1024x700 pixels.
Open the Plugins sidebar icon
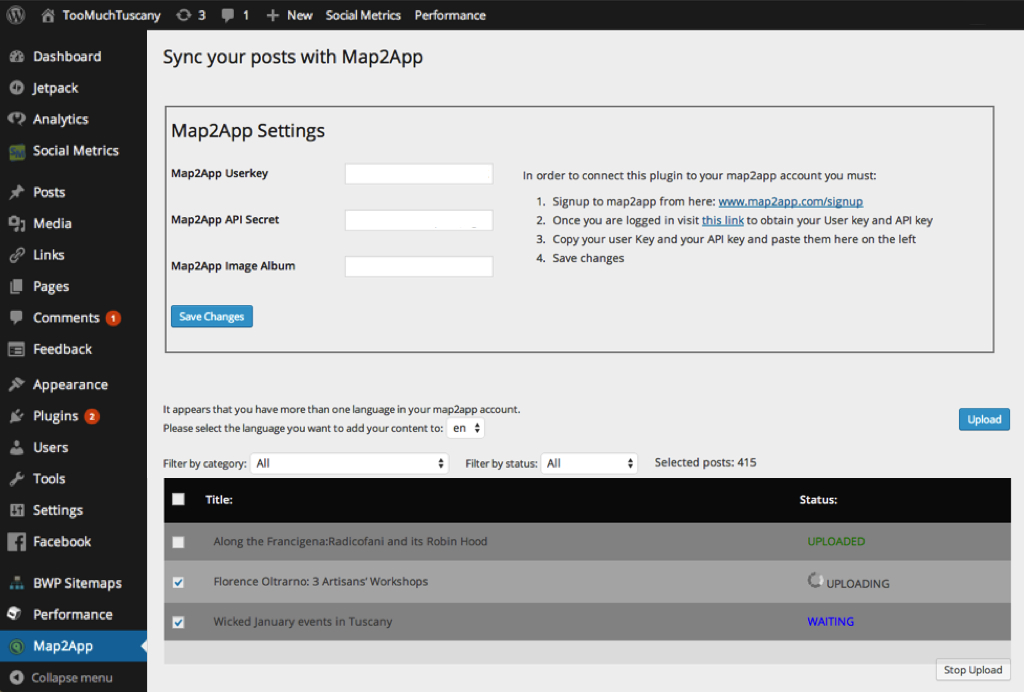(16, 416)
